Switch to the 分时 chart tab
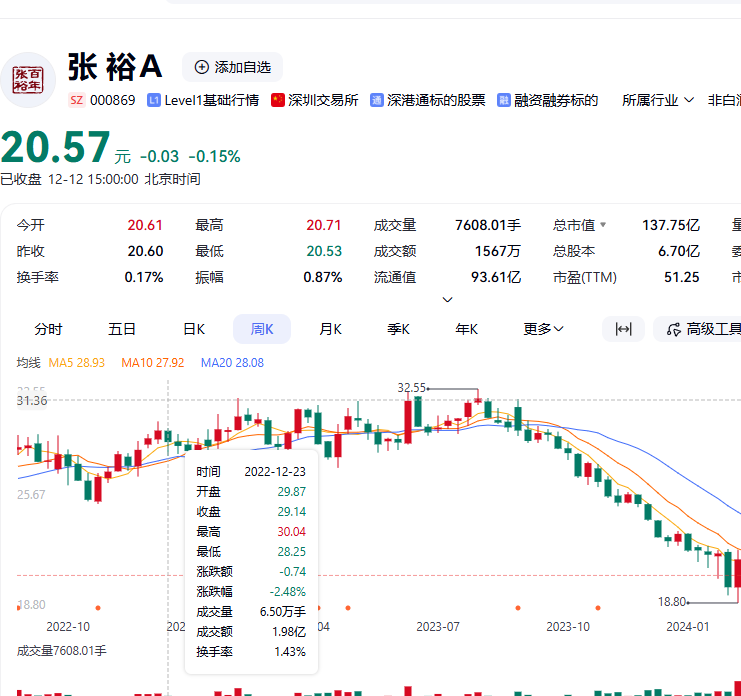The height and width of the screenshot is (696, 741). tap(48, 329)
